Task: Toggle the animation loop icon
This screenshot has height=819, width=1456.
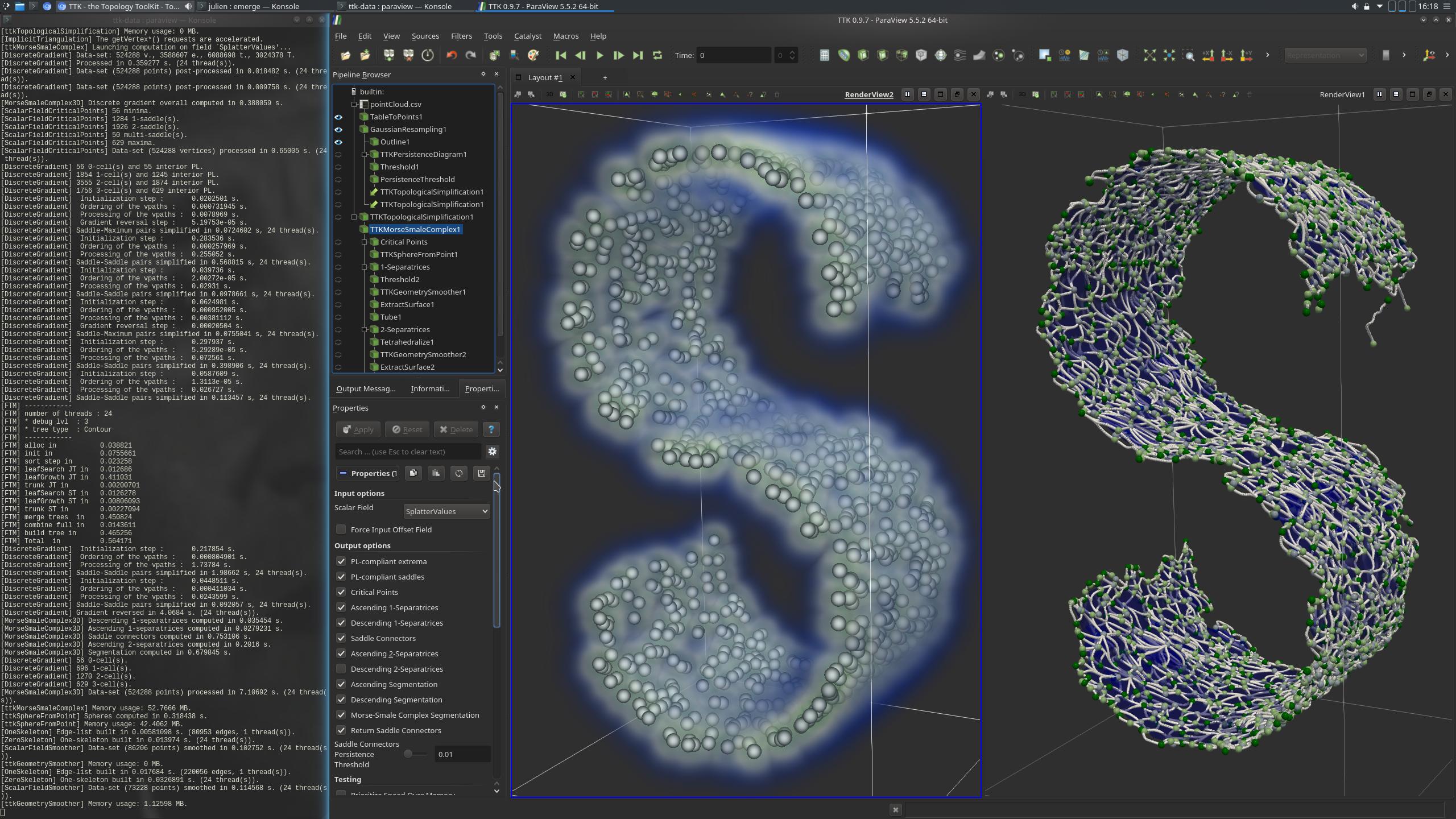Action: tap(657, 55)
